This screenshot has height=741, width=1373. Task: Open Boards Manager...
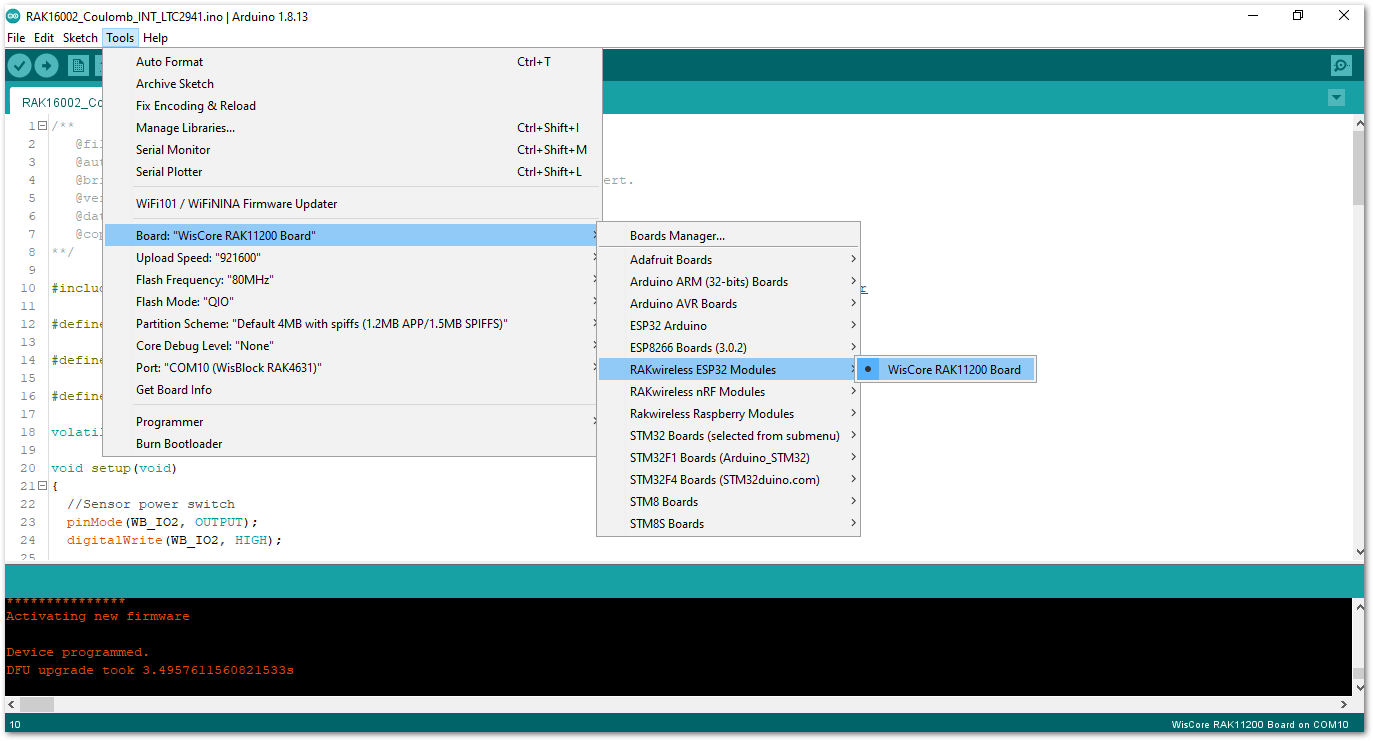pyautogui.click(x=728, y=236)
